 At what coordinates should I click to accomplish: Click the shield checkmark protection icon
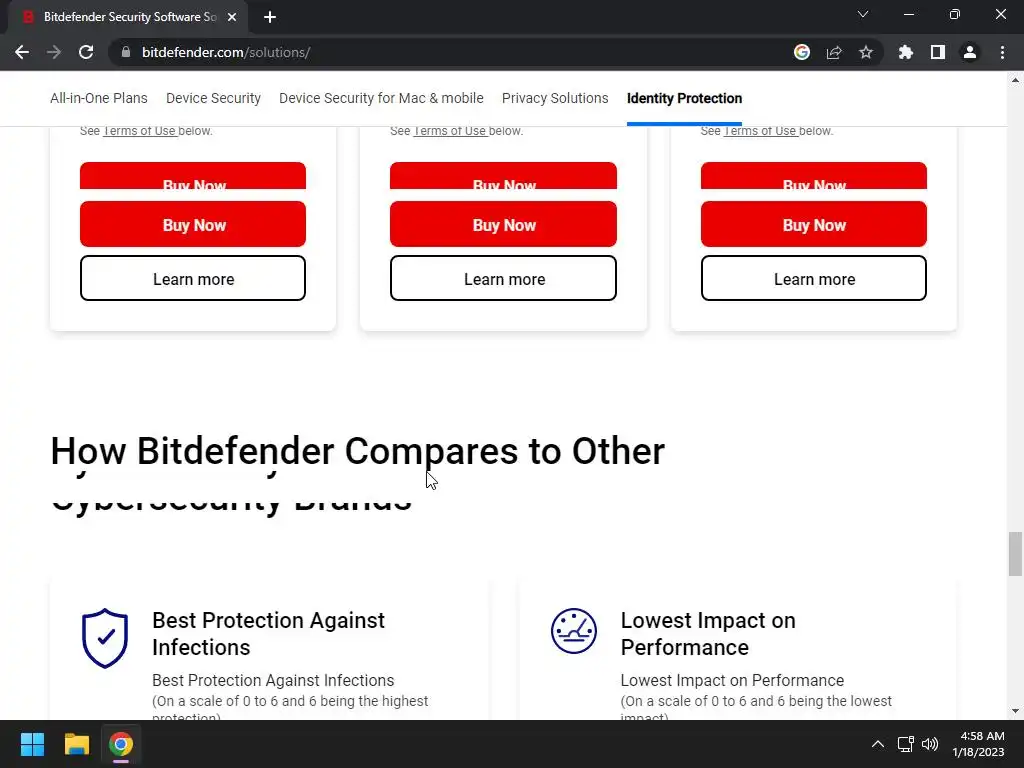tap(104, 638)
